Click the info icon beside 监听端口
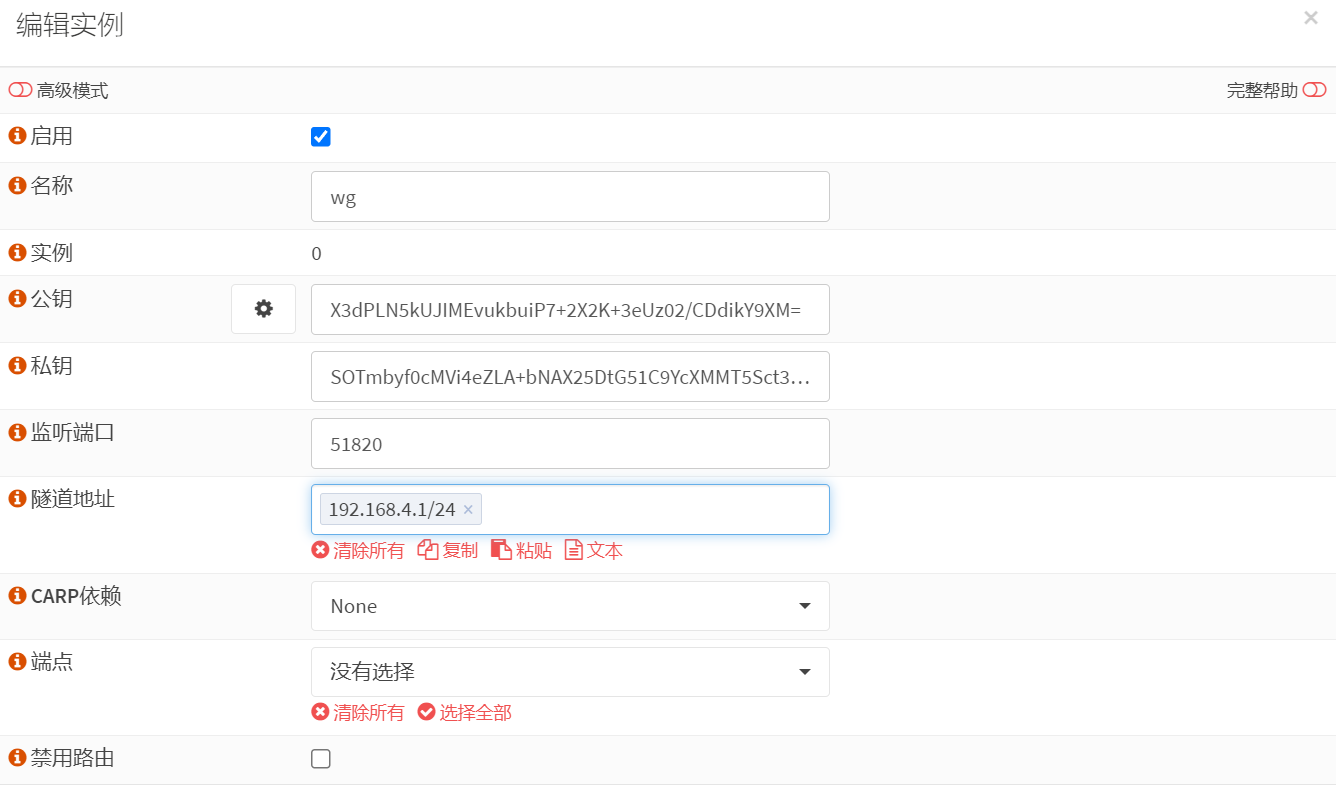 coord(17,432)
